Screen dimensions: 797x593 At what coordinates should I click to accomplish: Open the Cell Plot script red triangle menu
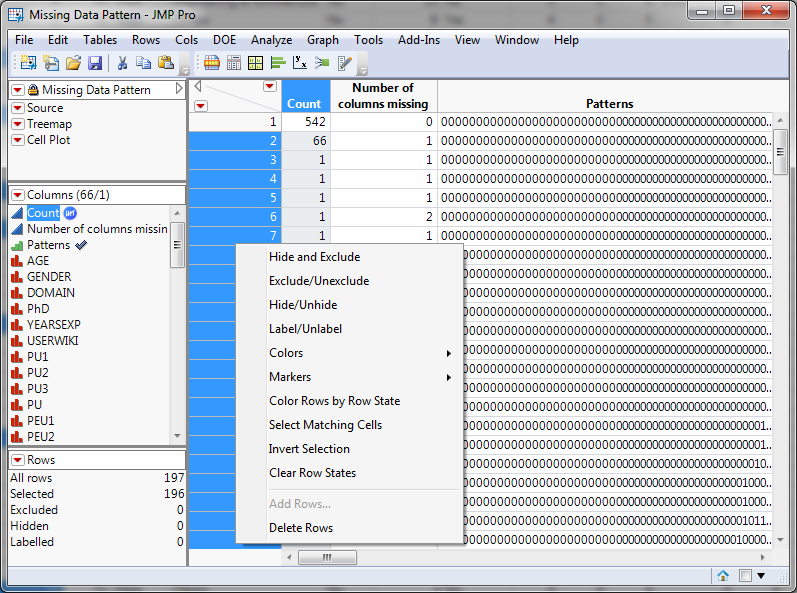click(x=18, y=140)
